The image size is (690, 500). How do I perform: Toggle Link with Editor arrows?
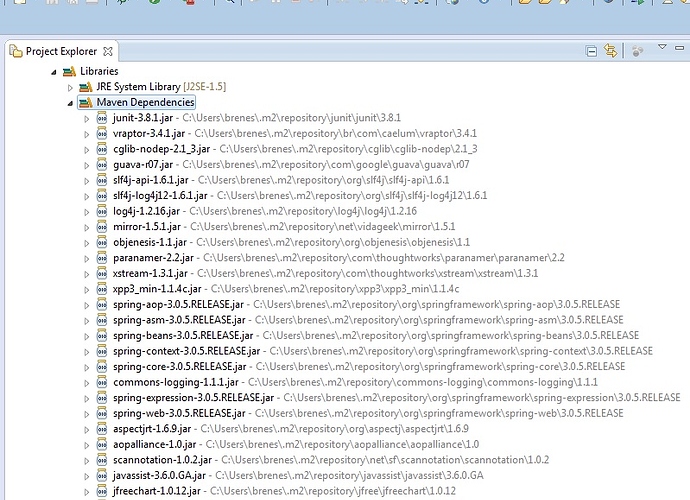pyautogui.click(x=610, y=51)
